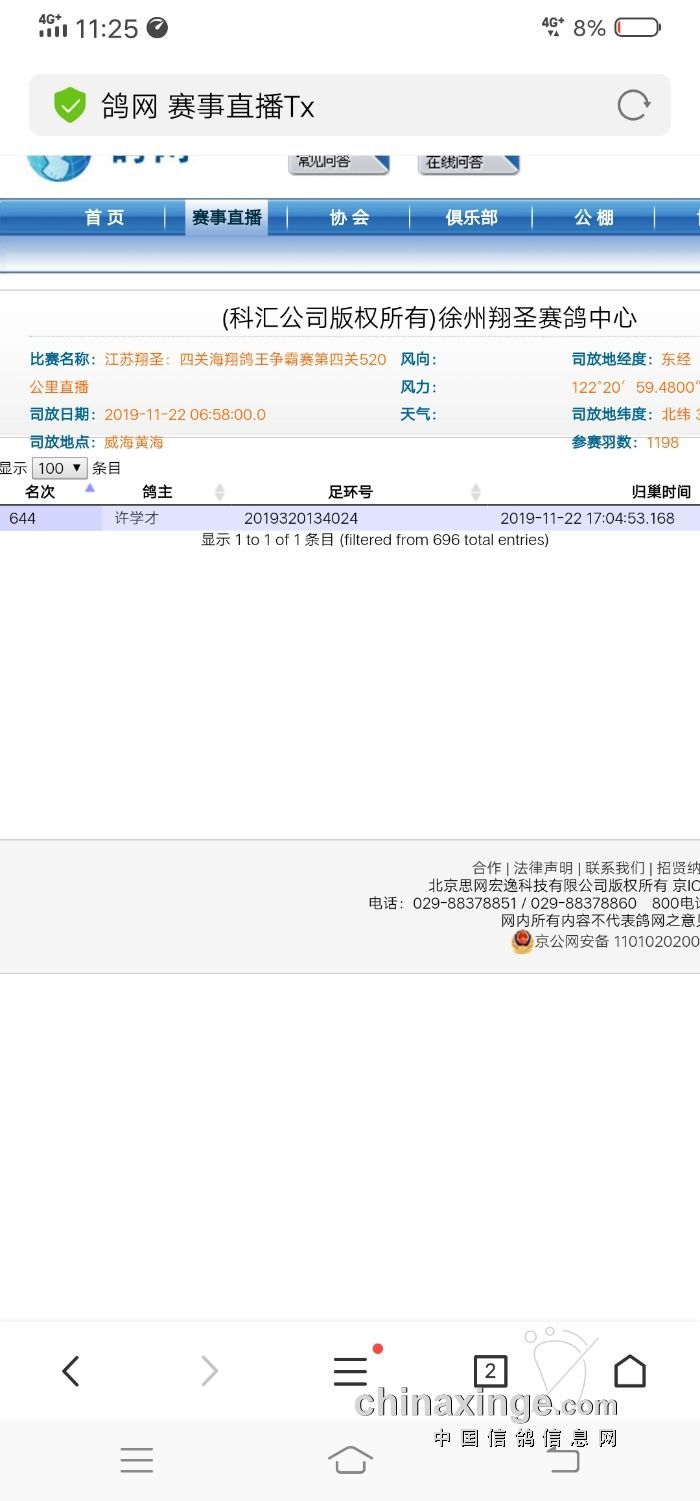Open the 首页 navigation tab
Image resolution: width=700 pixels, height=1501 pixels.
click(x=104, y=218)
